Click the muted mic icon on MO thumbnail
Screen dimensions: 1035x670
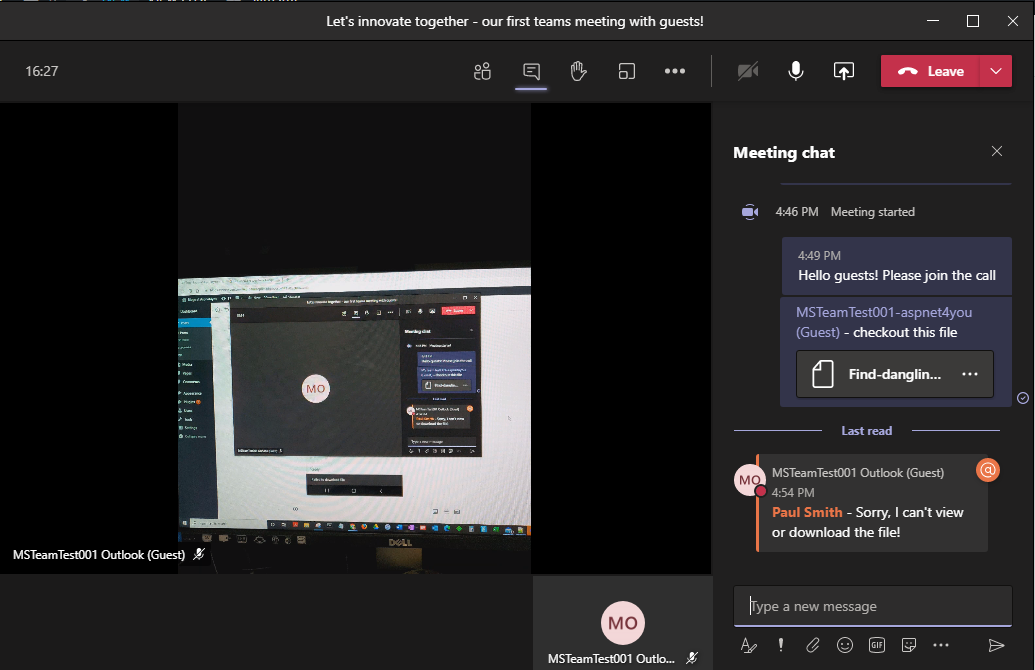[x=692, y=658]
